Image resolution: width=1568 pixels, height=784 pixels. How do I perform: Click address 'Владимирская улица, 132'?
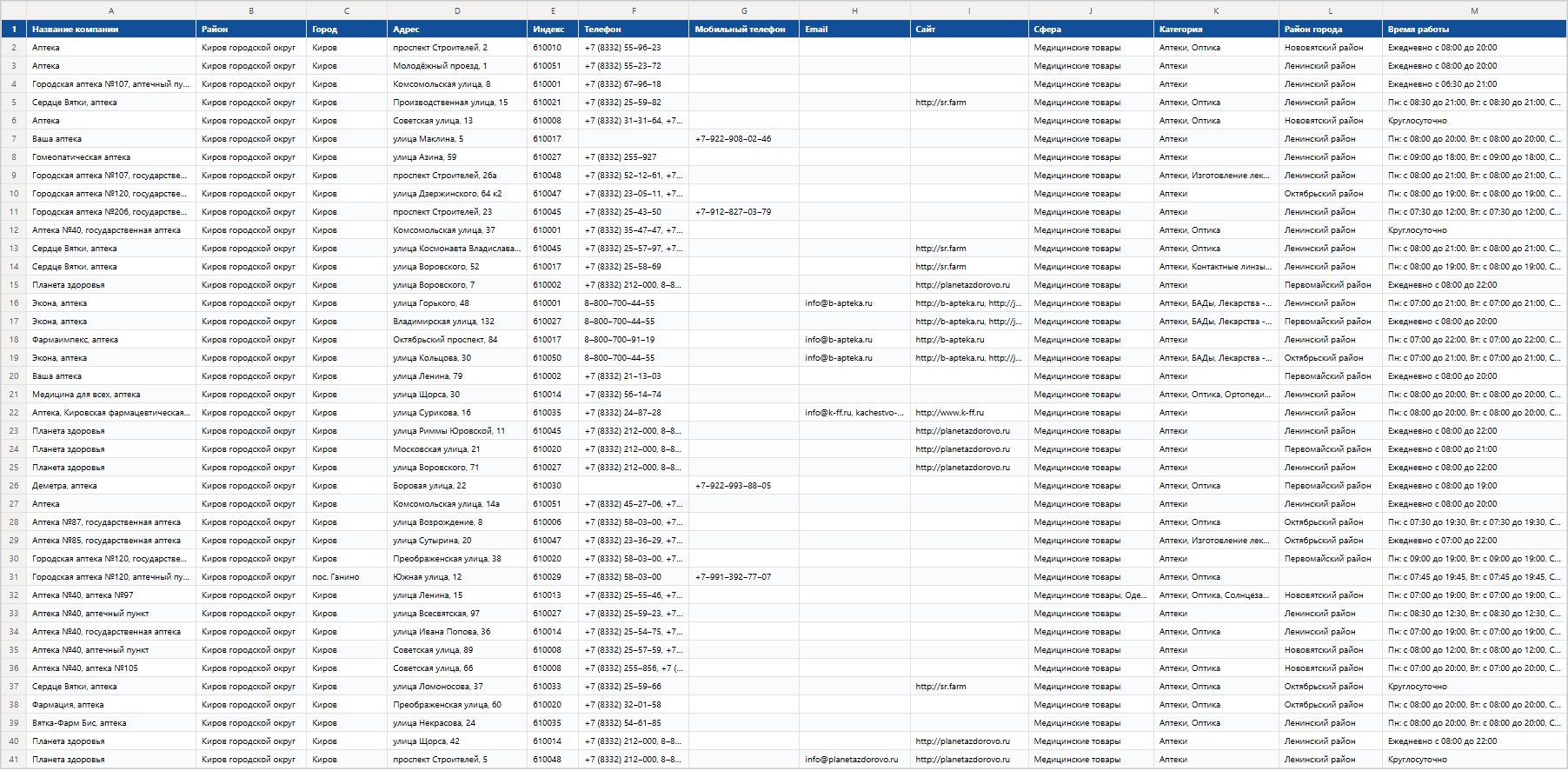(x=457, y=322)
